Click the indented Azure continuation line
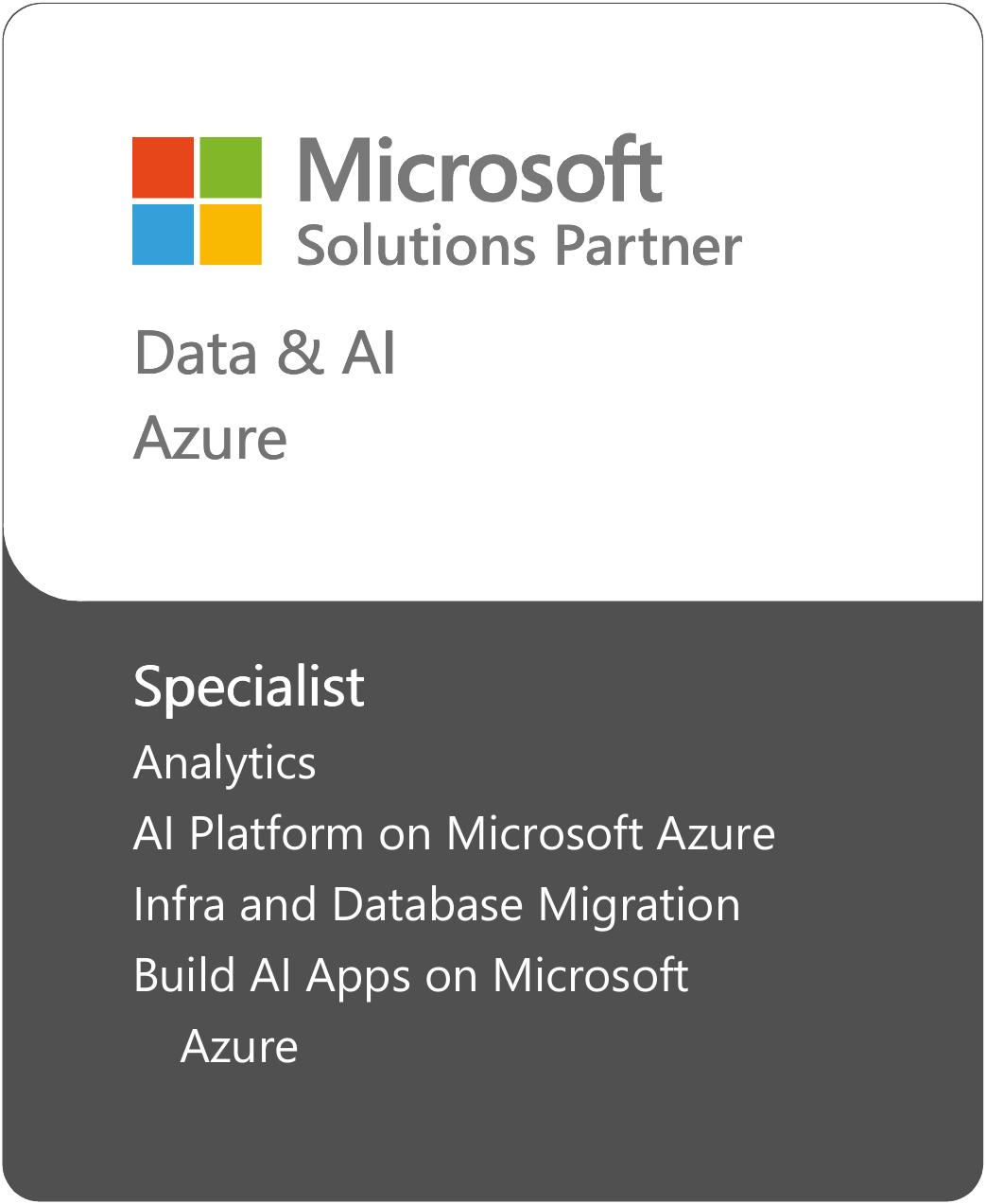The image size is (986, 1204). coord(239,1046)
